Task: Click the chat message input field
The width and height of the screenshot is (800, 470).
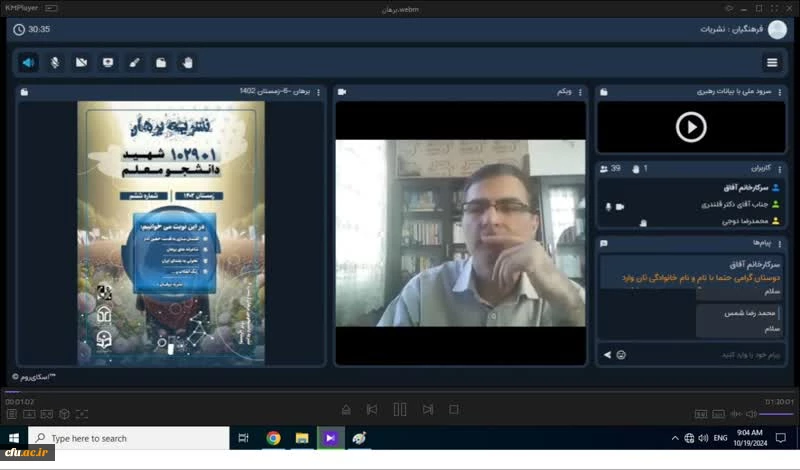Action: (700, 355)
